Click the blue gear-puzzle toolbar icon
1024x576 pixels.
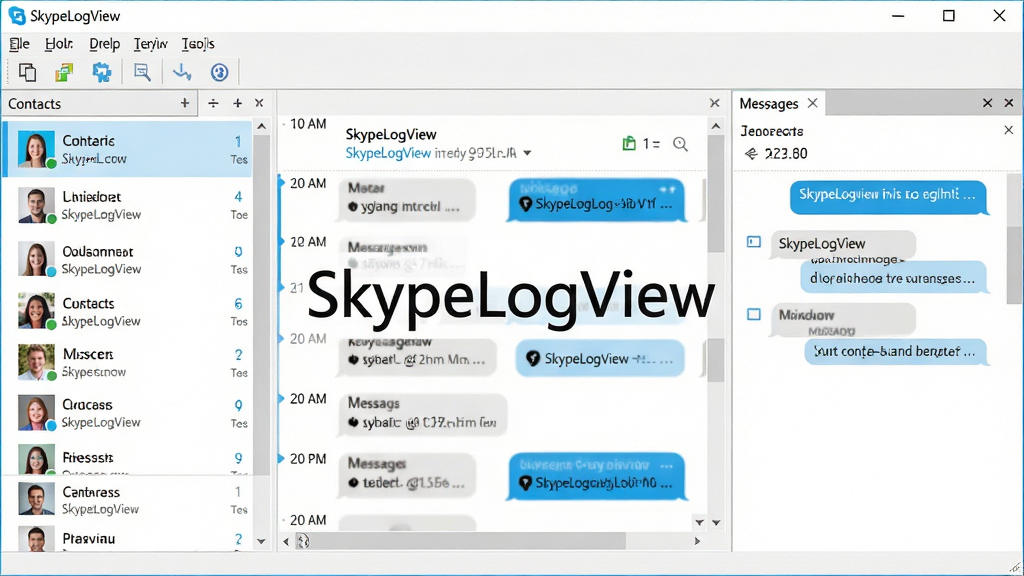pos(101,72)
